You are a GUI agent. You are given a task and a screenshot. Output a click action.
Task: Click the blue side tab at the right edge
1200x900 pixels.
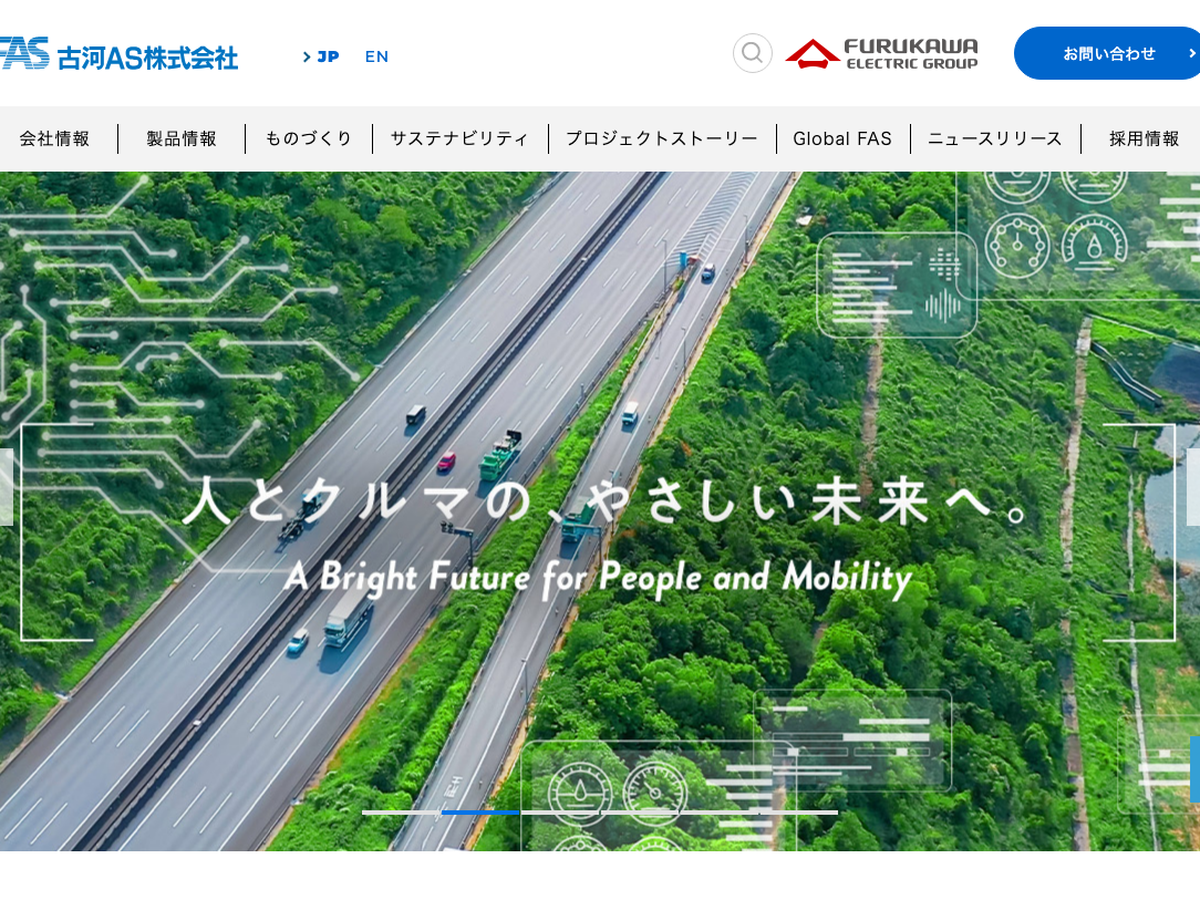pos(1194,769)
